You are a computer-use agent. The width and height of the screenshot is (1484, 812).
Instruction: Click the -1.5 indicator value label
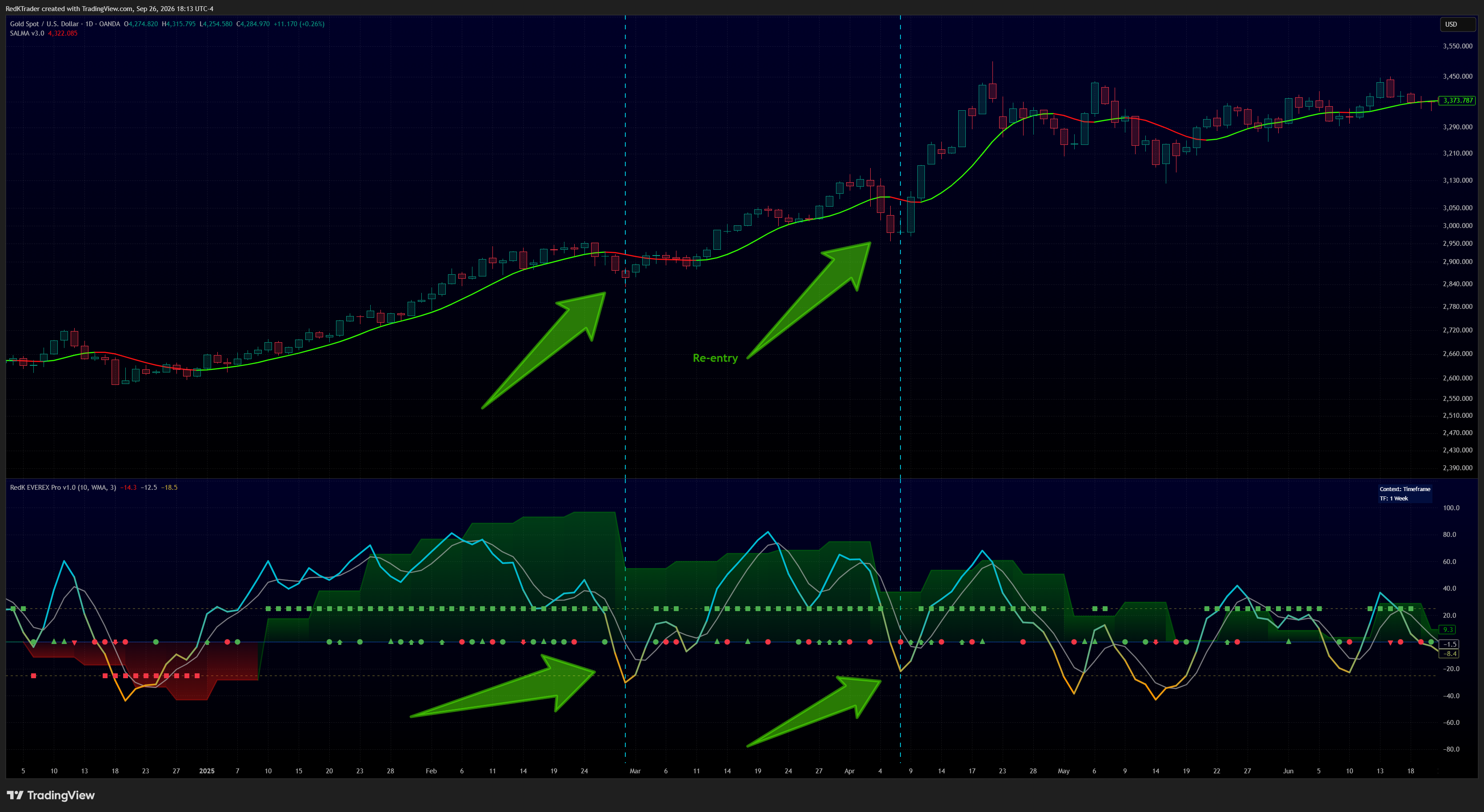pyautogui.click(x=1449, y=644)
